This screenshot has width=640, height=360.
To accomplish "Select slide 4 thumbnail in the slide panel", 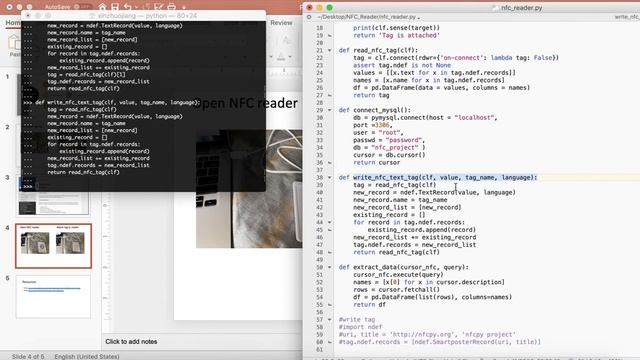I will point(53,246).
